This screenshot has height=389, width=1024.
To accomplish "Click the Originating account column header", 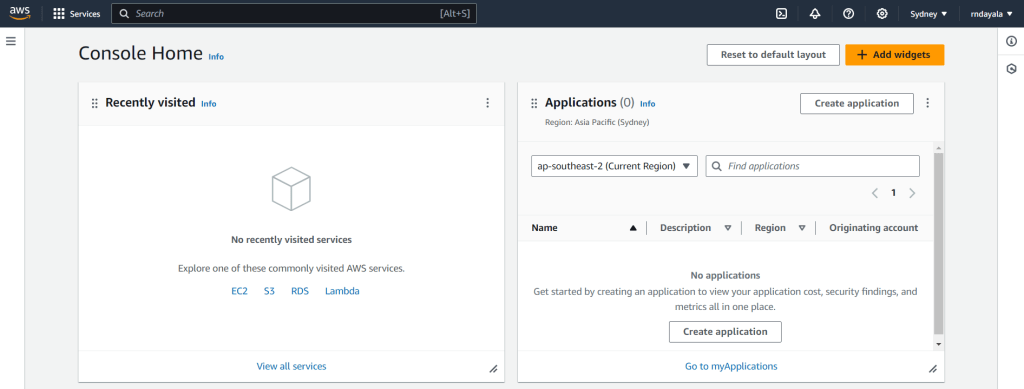I will 873,228.
